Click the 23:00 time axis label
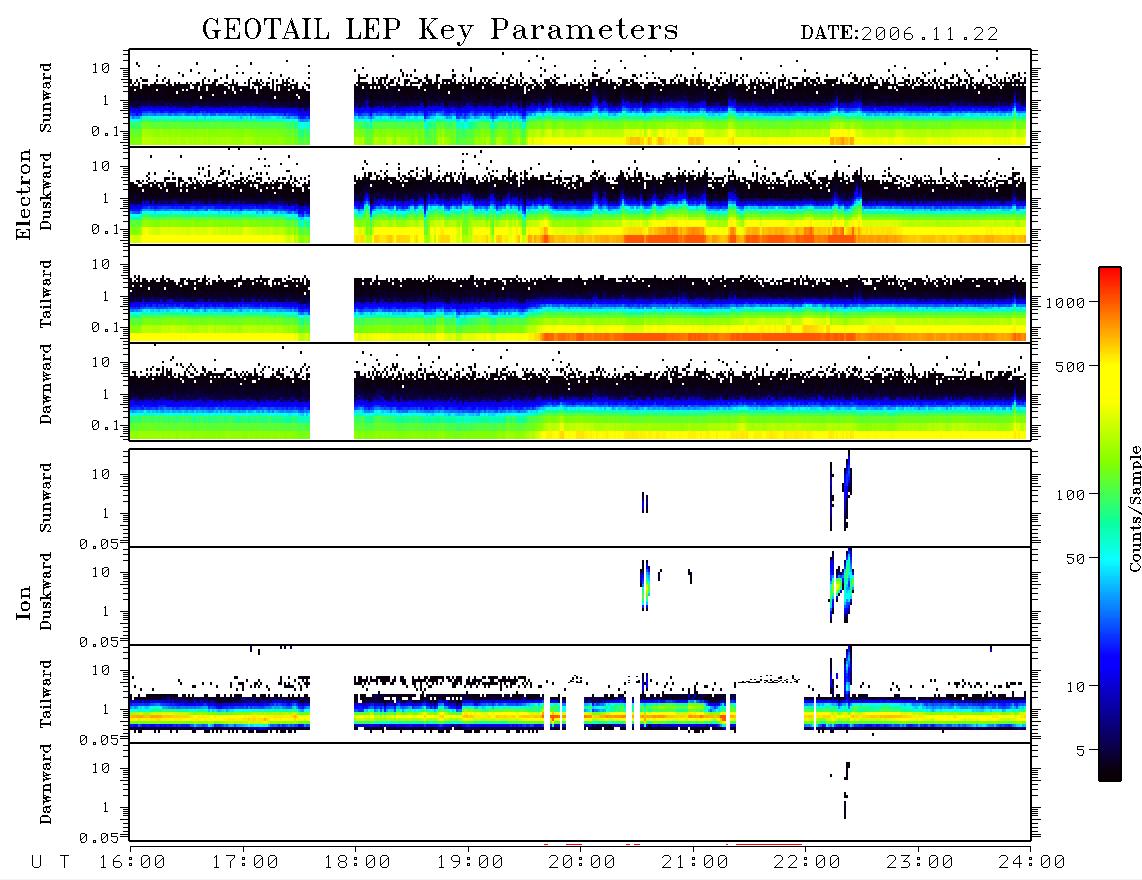 920,863
